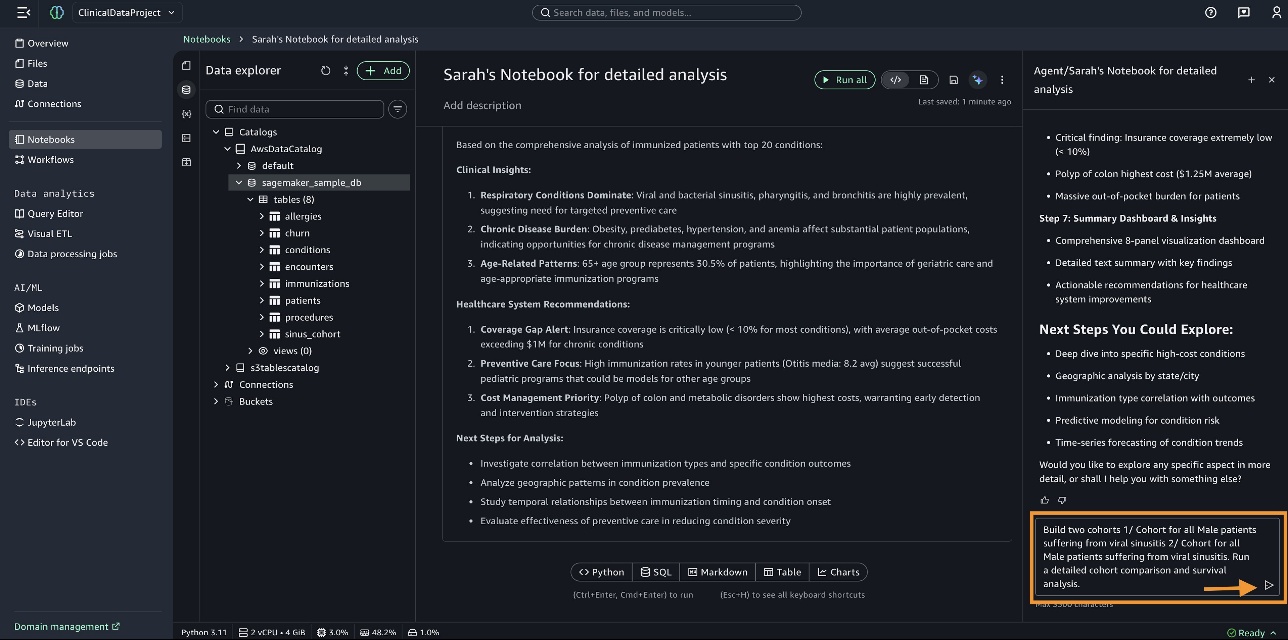Expand the default database node
The height and width of the screenshot is (640, 1288).
coord(239,166)
